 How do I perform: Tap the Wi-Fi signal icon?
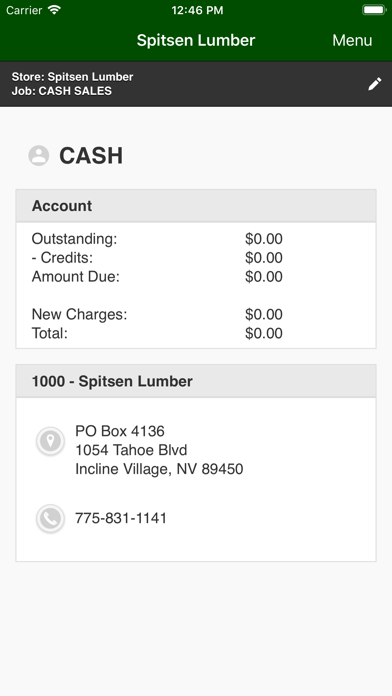(55, 10)
